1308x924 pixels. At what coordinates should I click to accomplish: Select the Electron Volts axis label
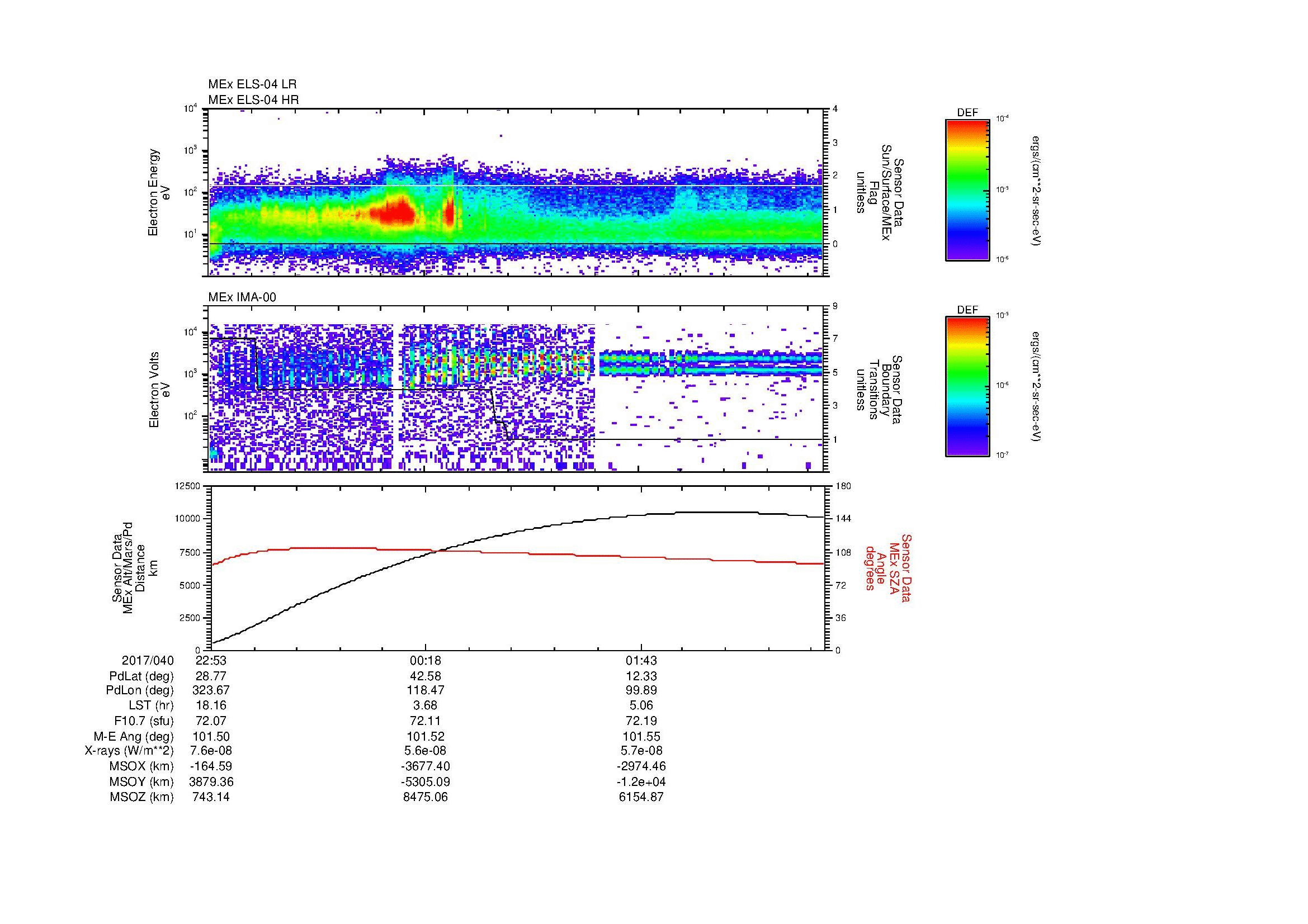159,390
